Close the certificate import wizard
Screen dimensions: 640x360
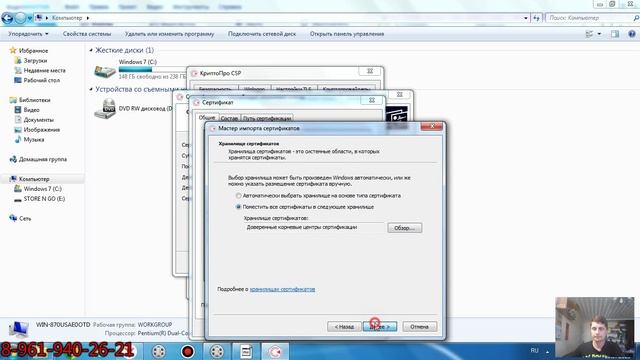431,127
